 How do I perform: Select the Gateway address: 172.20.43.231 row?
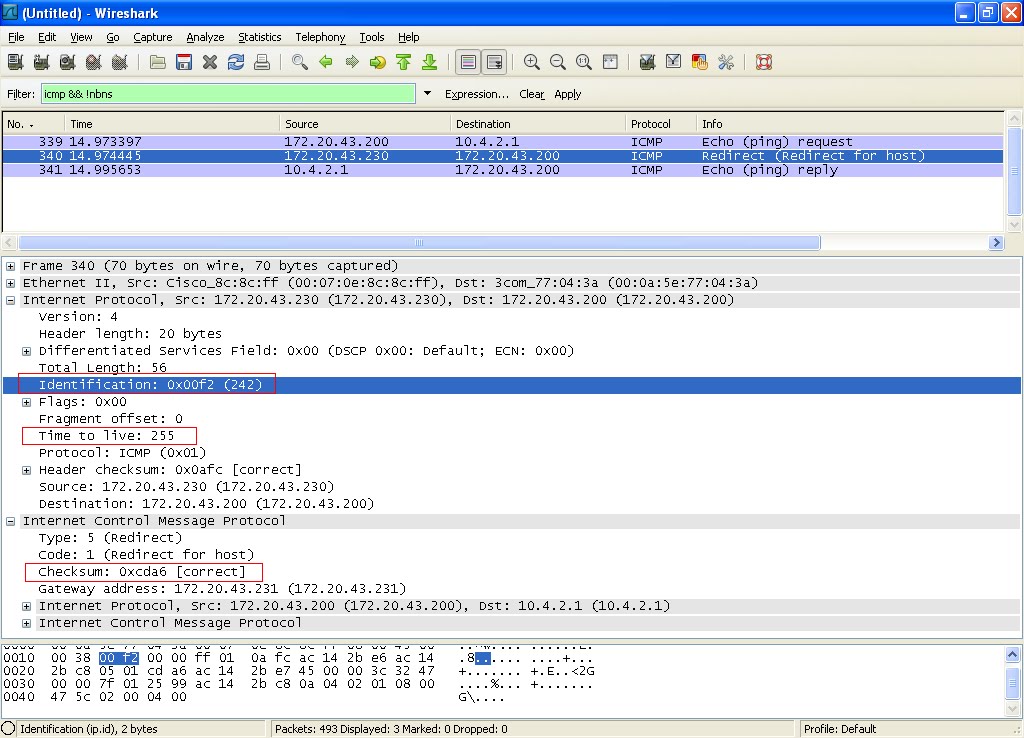click(512, 588)
